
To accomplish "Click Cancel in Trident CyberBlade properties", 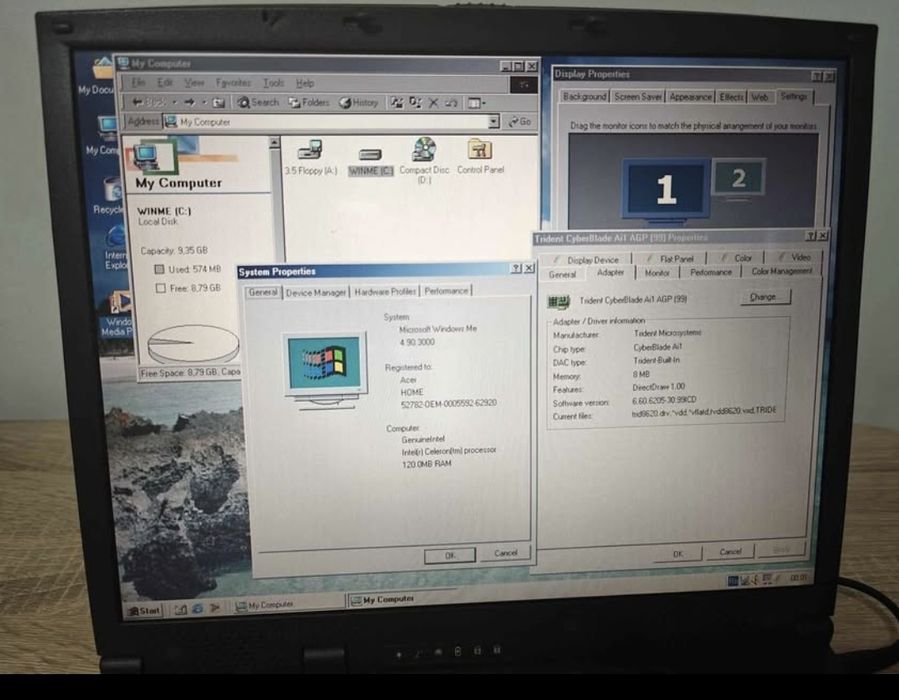I will pyautogui.click(x=730, y=552).
